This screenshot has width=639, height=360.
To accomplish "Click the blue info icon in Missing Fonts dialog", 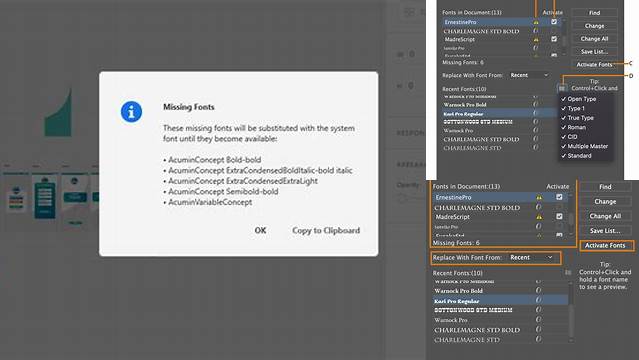I will 131,111.
